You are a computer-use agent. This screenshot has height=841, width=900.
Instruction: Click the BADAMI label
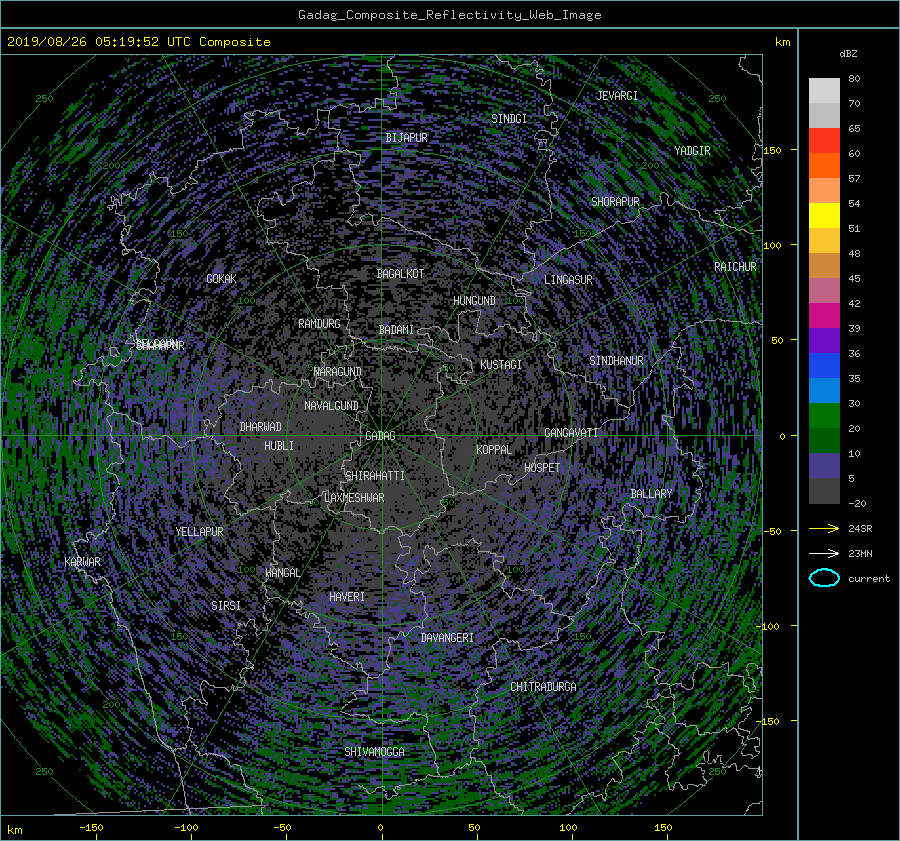396,330
